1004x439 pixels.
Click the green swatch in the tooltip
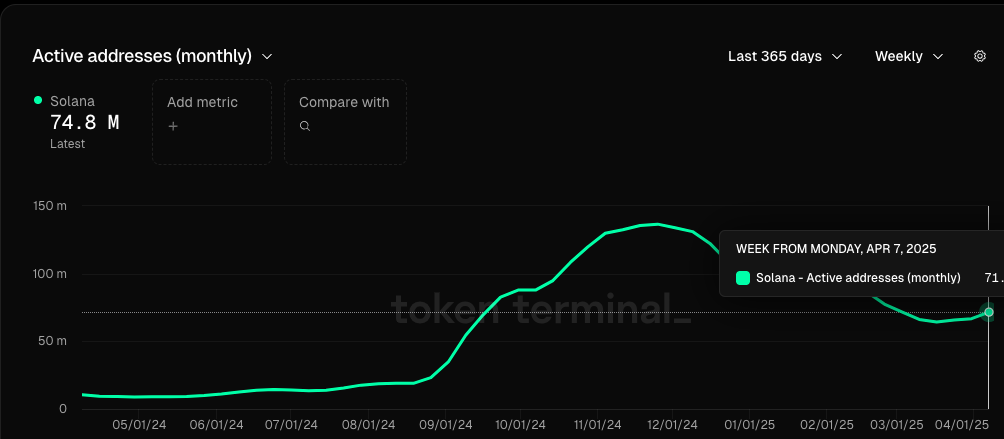(x=743, y=278)
